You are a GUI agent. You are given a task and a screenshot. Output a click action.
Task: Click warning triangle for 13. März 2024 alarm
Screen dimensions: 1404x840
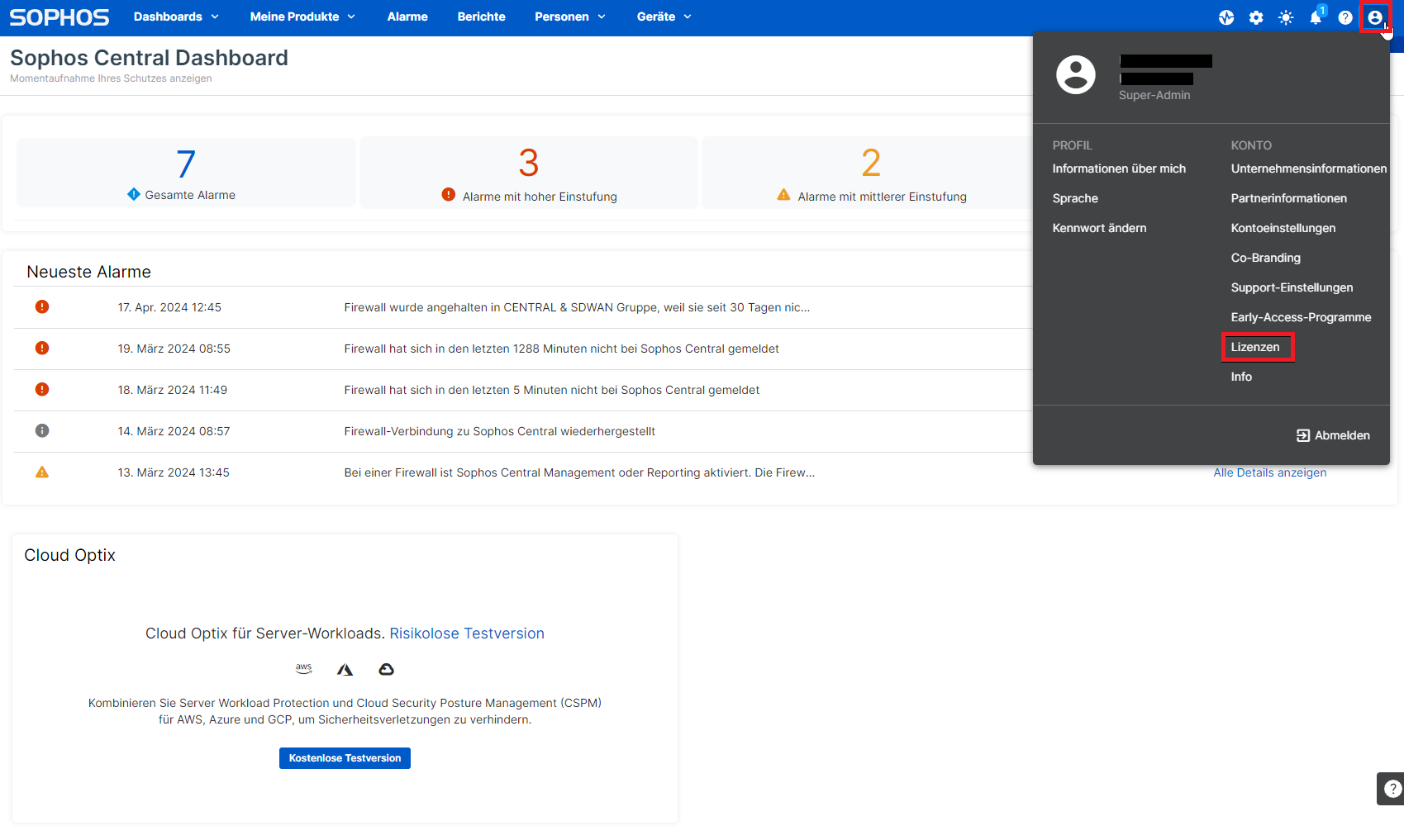click(x=42, y=472)
